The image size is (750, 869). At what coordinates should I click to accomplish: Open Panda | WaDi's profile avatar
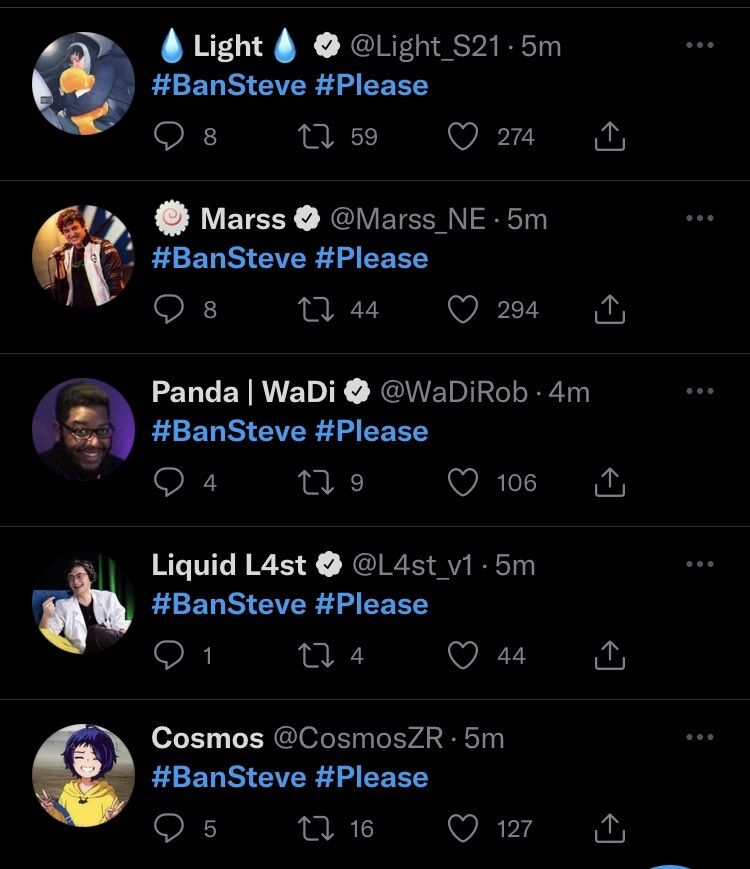pyautogui.click(x=83, y=429)
